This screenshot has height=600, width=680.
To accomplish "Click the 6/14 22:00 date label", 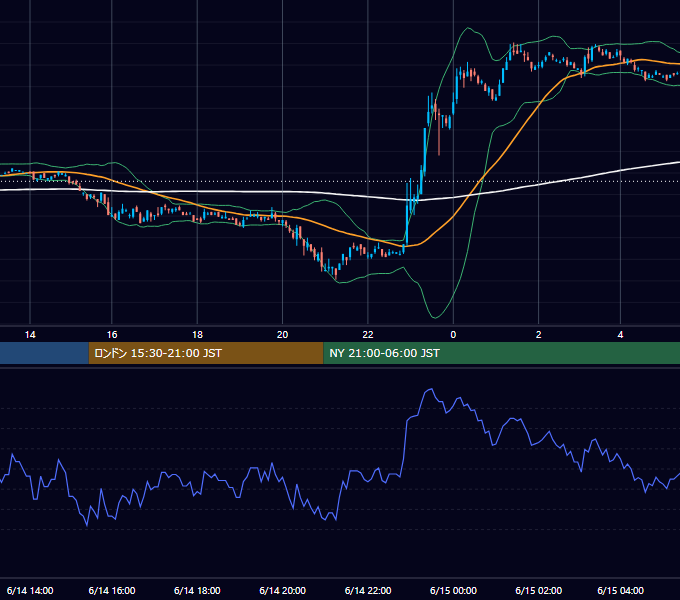I will pyautogui.click(x=368, y=590).
